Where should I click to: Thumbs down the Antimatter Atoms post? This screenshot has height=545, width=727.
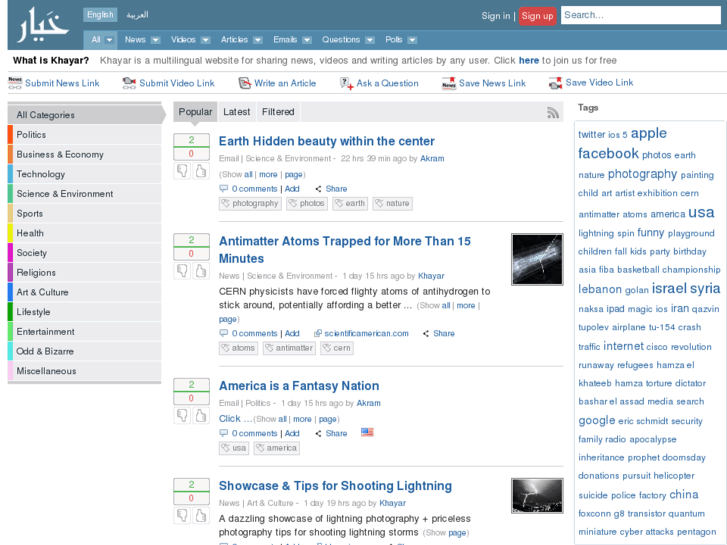point(182,271)
